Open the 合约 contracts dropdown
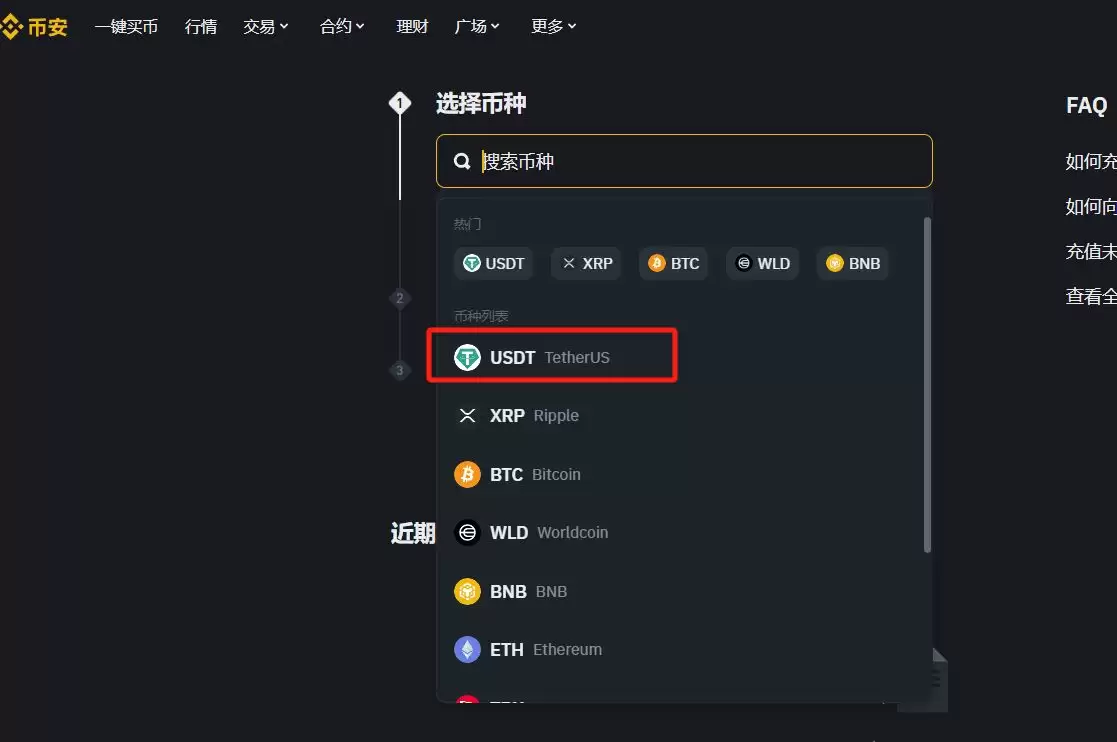Viewport: 1117px width, 742px height. tap(341, 26)
